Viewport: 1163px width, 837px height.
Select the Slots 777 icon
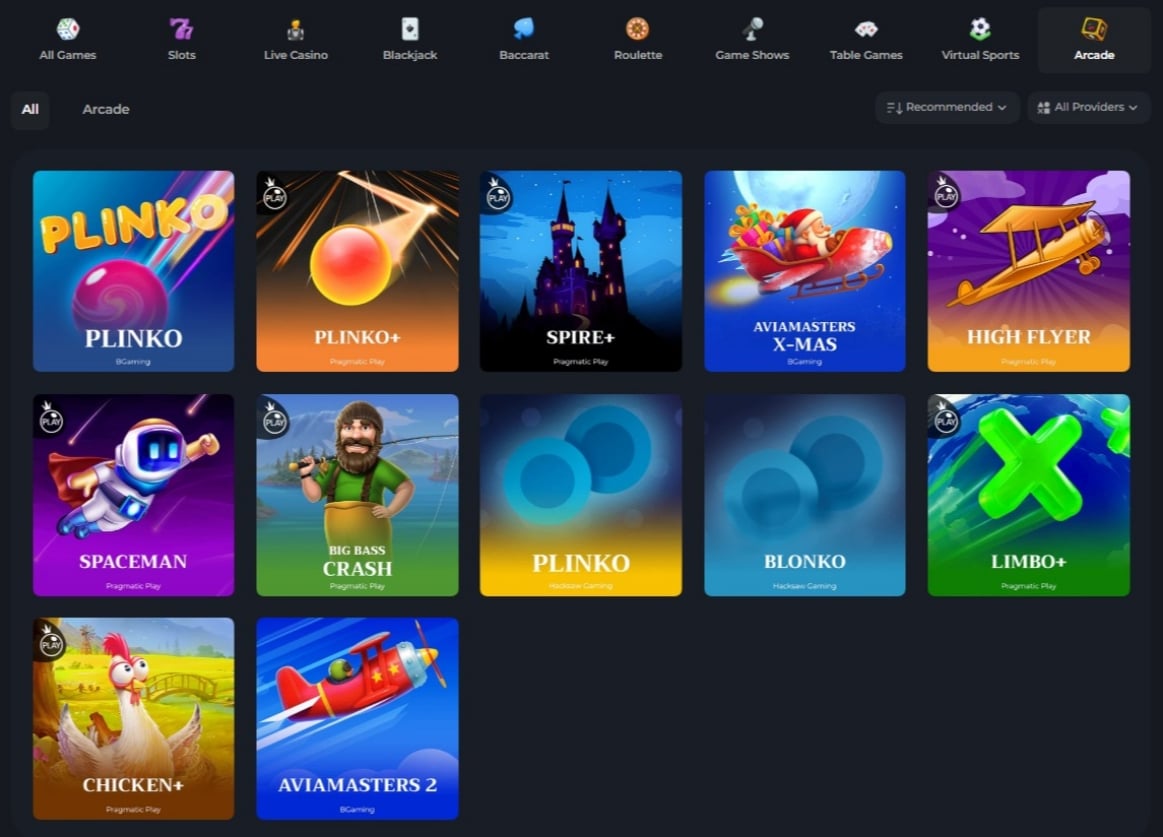click(181, 29)
